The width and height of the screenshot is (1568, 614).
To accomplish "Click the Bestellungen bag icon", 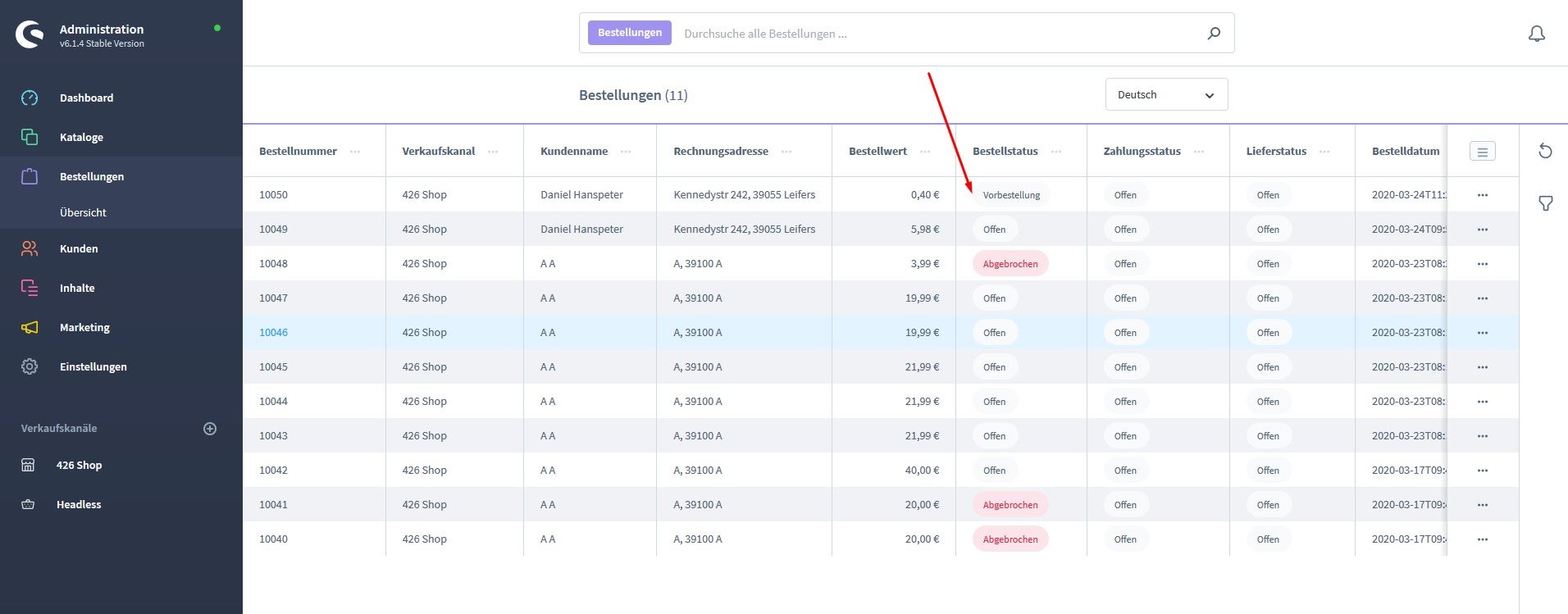I will pyautogui.click(x=30, y=176).
